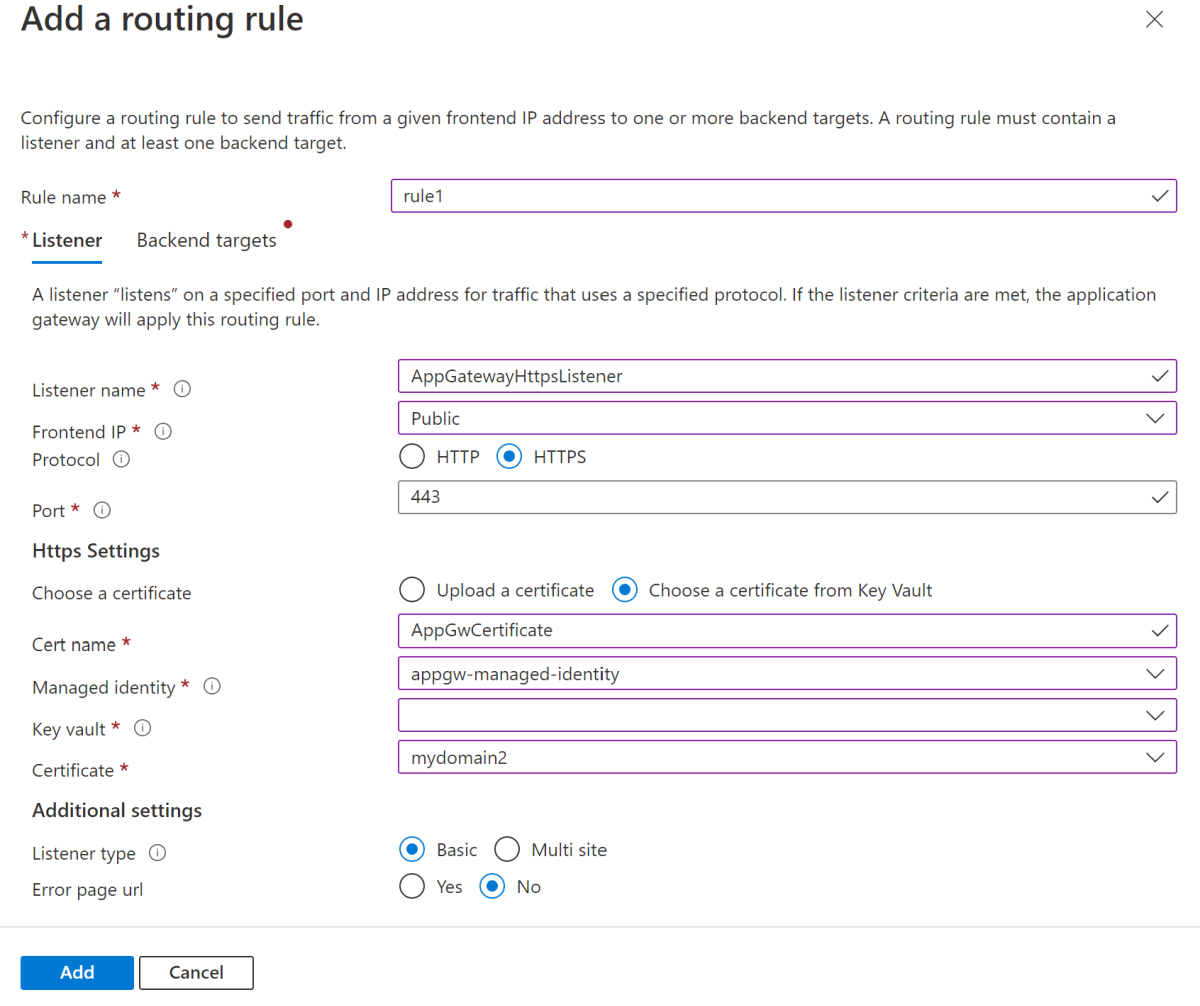
Task: Show the Key vault info tooltip
Action: (x=142, y=729)
